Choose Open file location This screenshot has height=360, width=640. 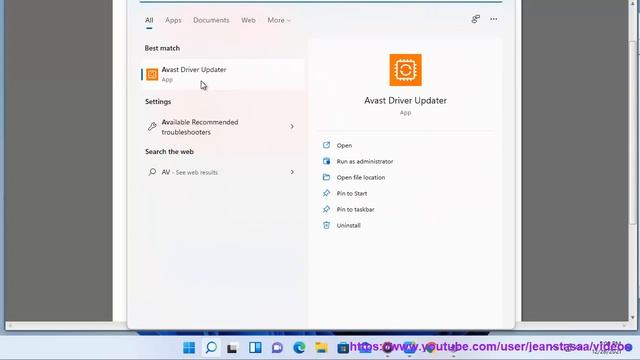(x=361, y=177)
